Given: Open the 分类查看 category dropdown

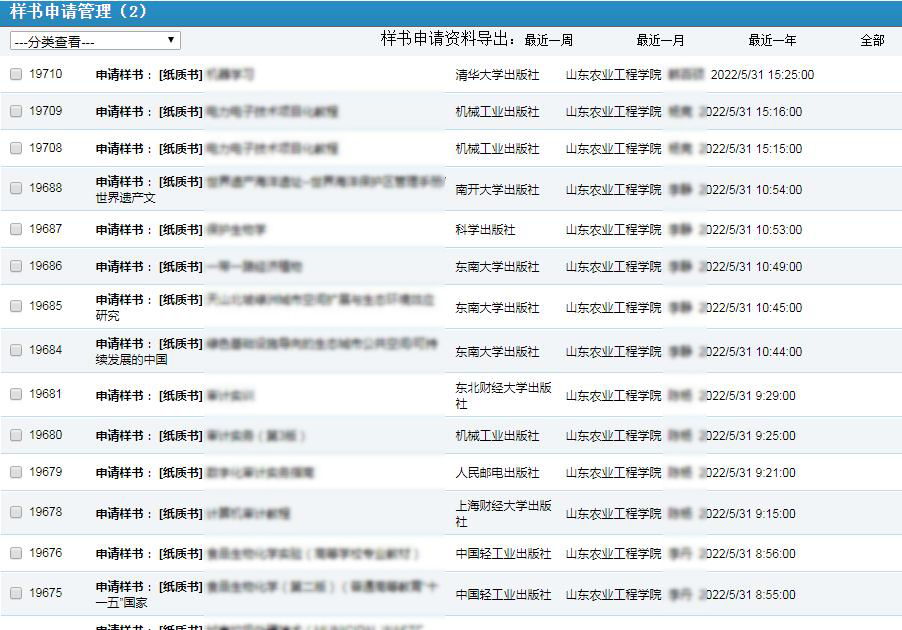Looking at the screenshot, I should pos(95,41).
